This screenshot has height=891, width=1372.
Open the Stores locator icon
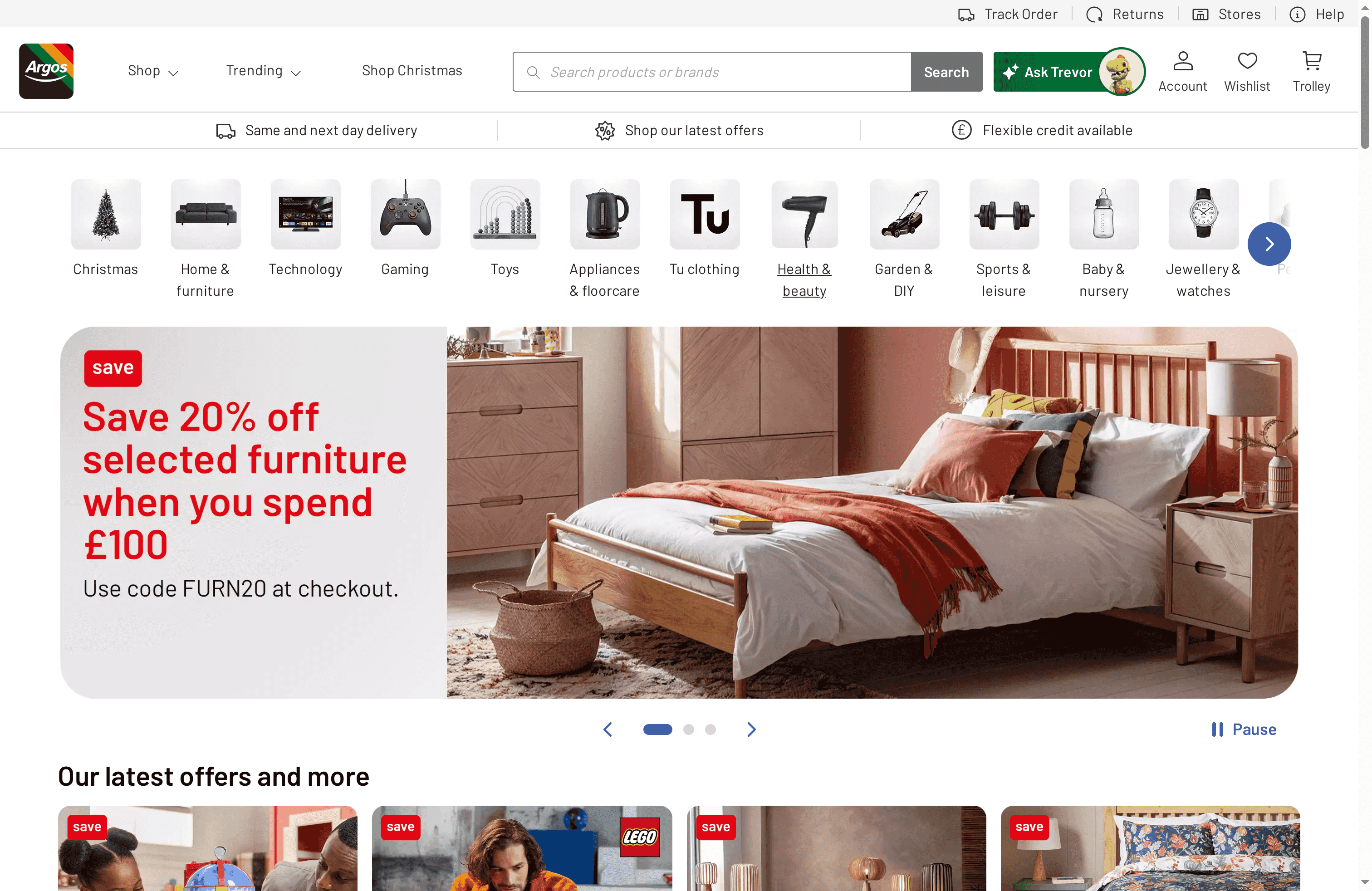(x=1200, y=15)
